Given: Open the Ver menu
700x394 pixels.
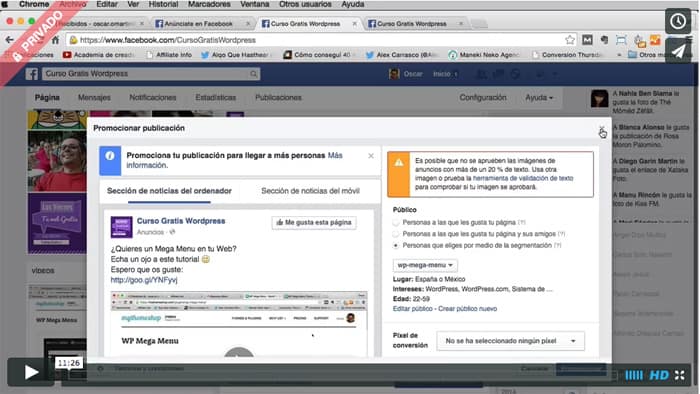Looking at the screenshot, I should (x=133, y=4).
